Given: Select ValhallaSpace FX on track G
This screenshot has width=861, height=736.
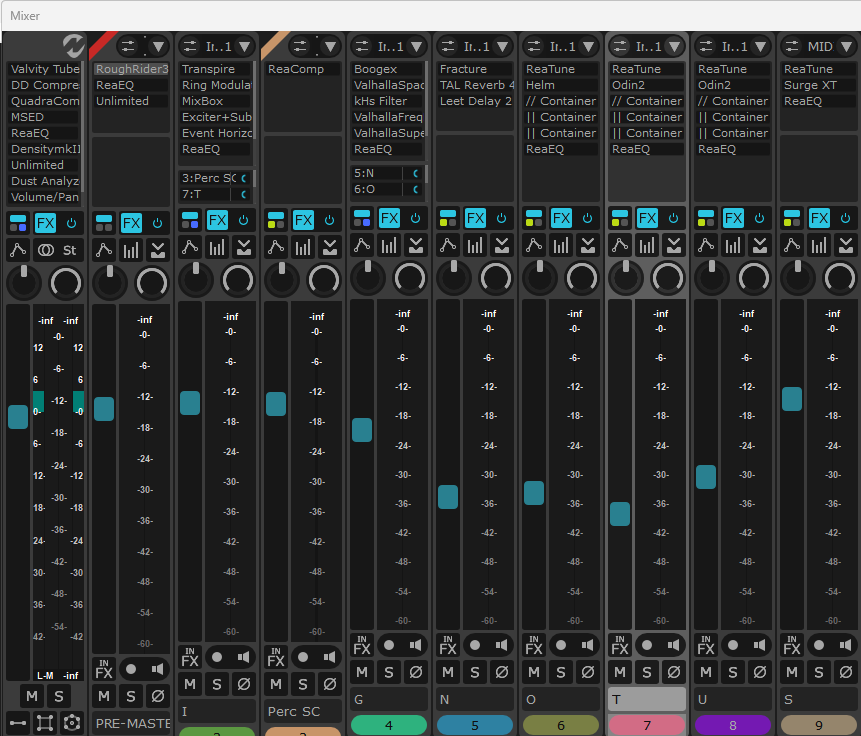Looking at the screenshot, I should 388,85.
